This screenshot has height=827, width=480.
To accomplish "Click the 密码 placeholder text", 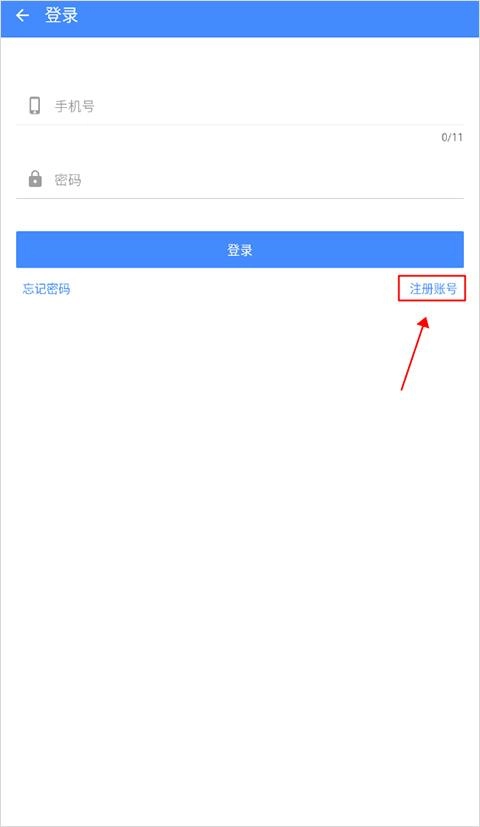I will coord(68,180).
